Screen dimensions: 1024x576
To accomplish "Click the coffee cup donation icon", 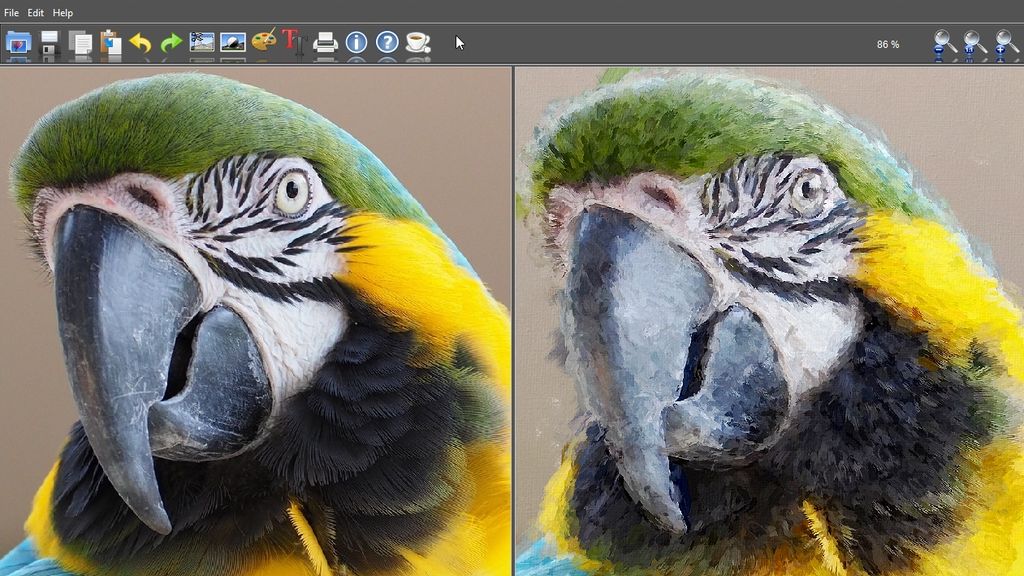I will click(x=418, y=42).
